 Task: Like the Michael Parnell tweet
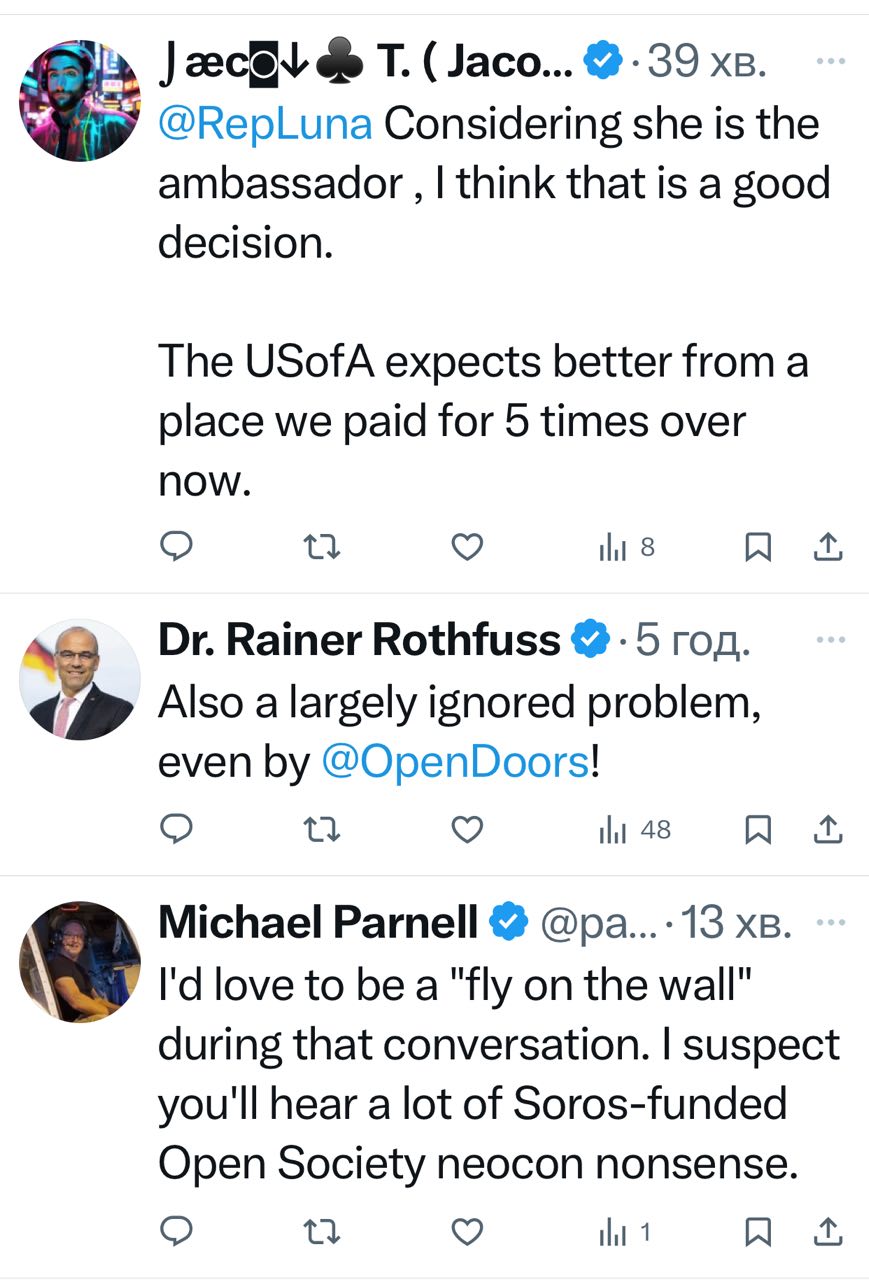(x=468, y=1233)
